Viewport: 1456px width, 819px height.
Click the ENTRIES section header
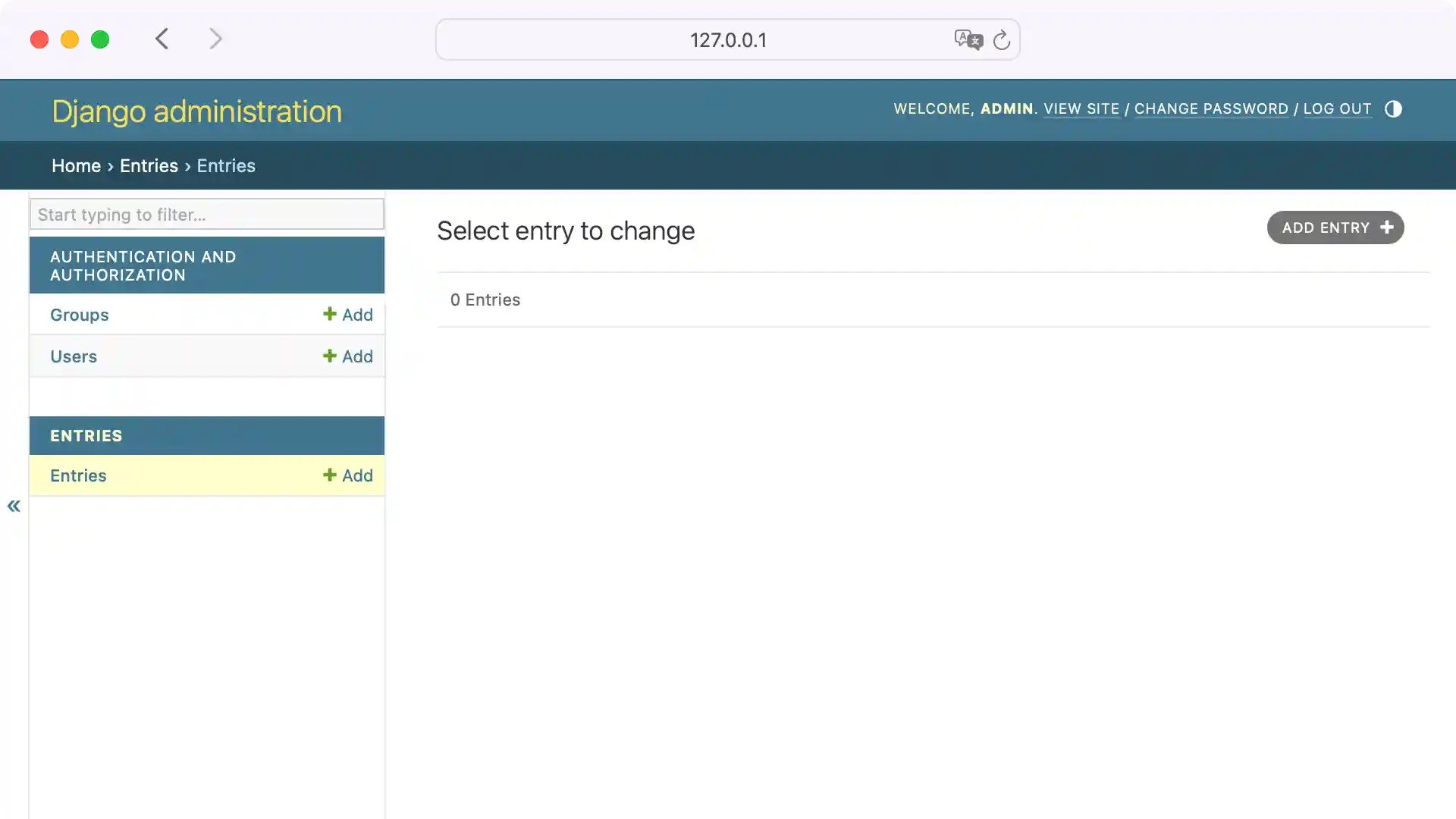pyautogui.click(x=206, y=435)
